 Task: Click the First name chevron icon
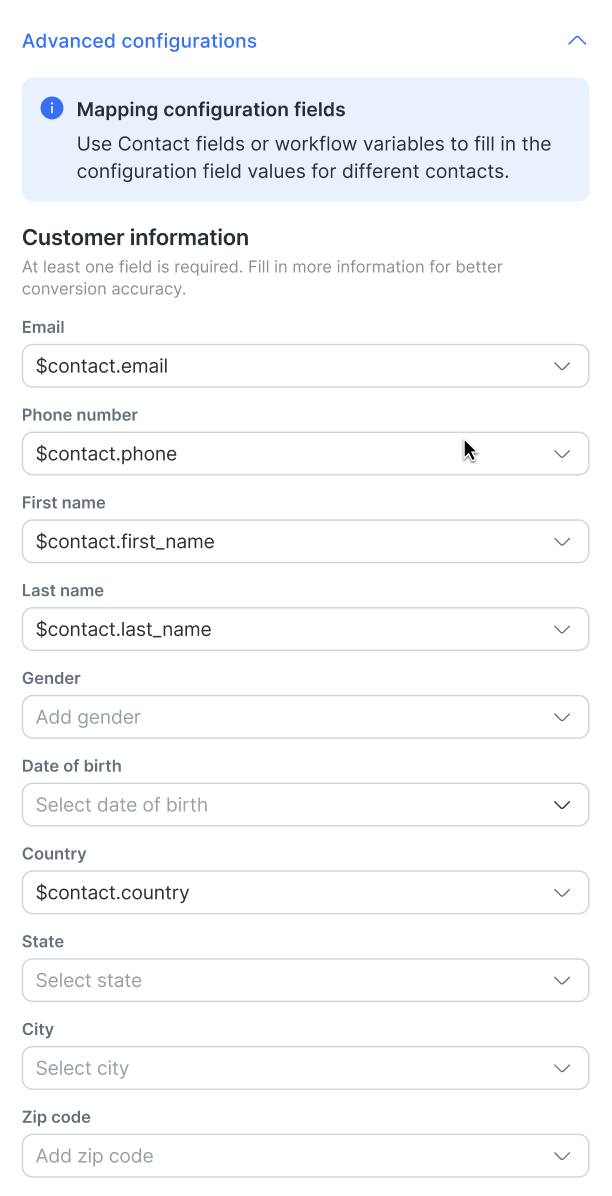pyautogui.click(x=562, y=542)
